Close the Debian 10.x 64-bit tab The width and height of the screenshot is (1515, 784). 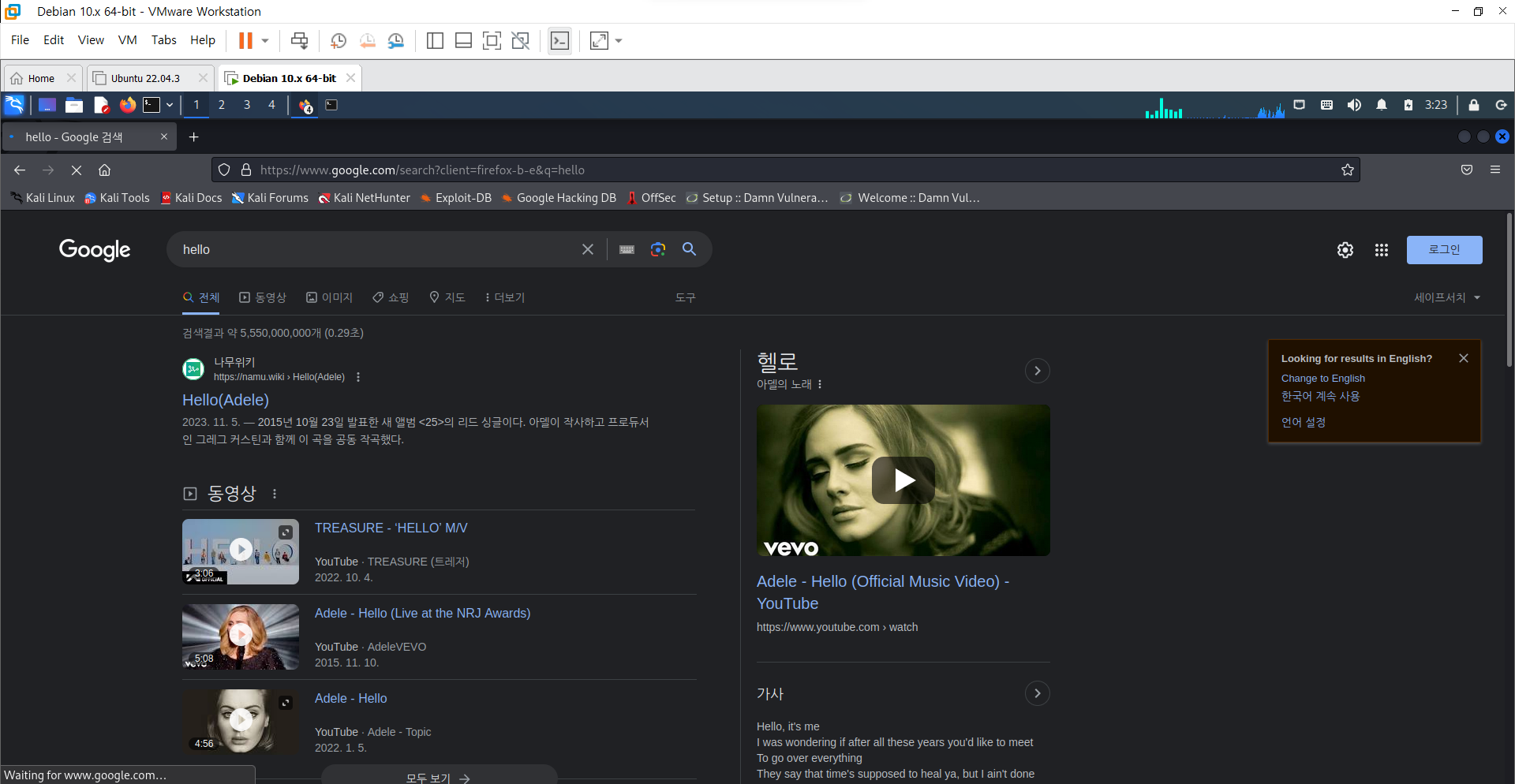tap(350, 77)
